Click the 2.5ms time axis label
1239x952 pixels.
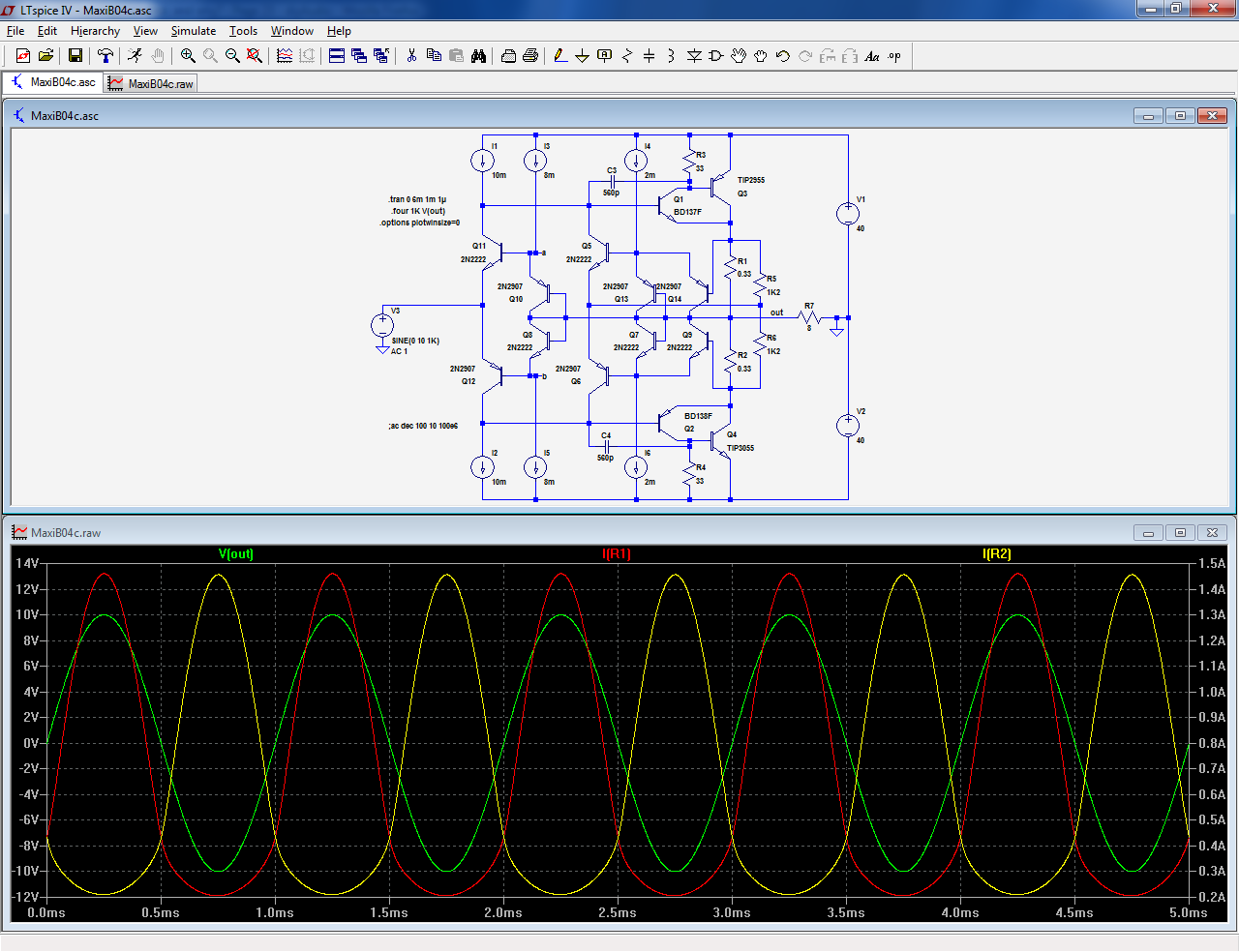pos(618,913)
